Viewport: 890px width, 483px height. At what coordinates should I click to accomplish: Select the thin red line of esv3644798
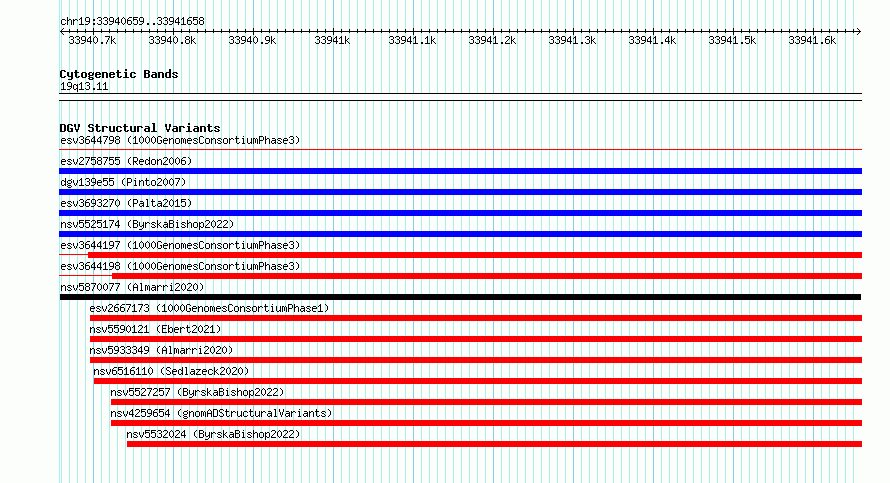460,150
